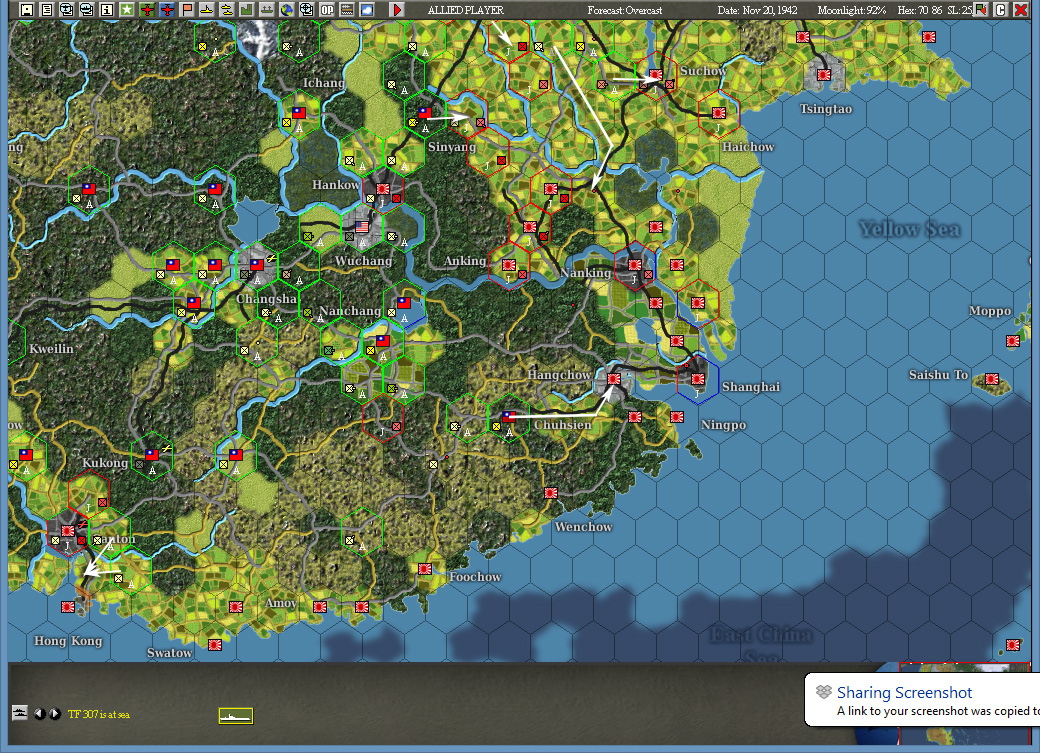Viewport: 1040px width, 753px height.
Task: Select the Japanese flag at Wenchow
Action: pyautogui.click(x=551, y=493)
